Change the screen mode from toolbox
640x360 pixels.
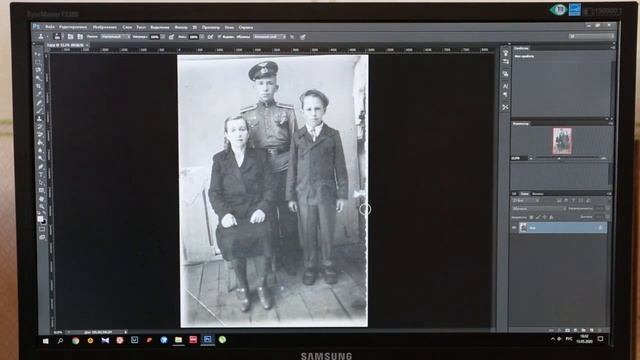point(42,237)
